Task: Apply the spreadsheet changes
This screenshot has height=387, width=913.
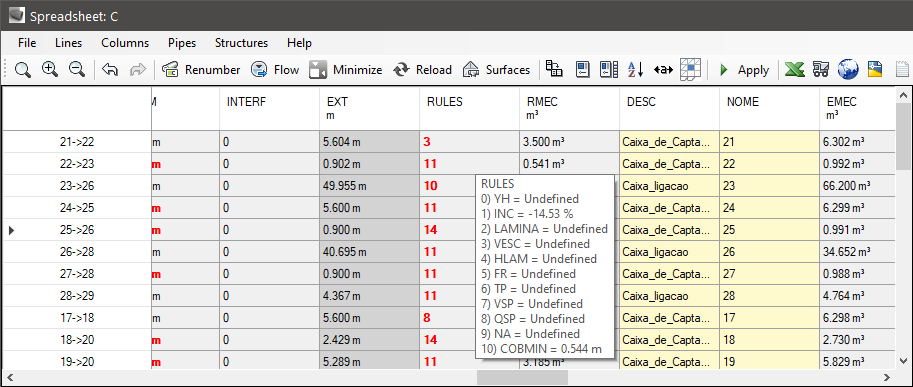Action: [744, 70]
